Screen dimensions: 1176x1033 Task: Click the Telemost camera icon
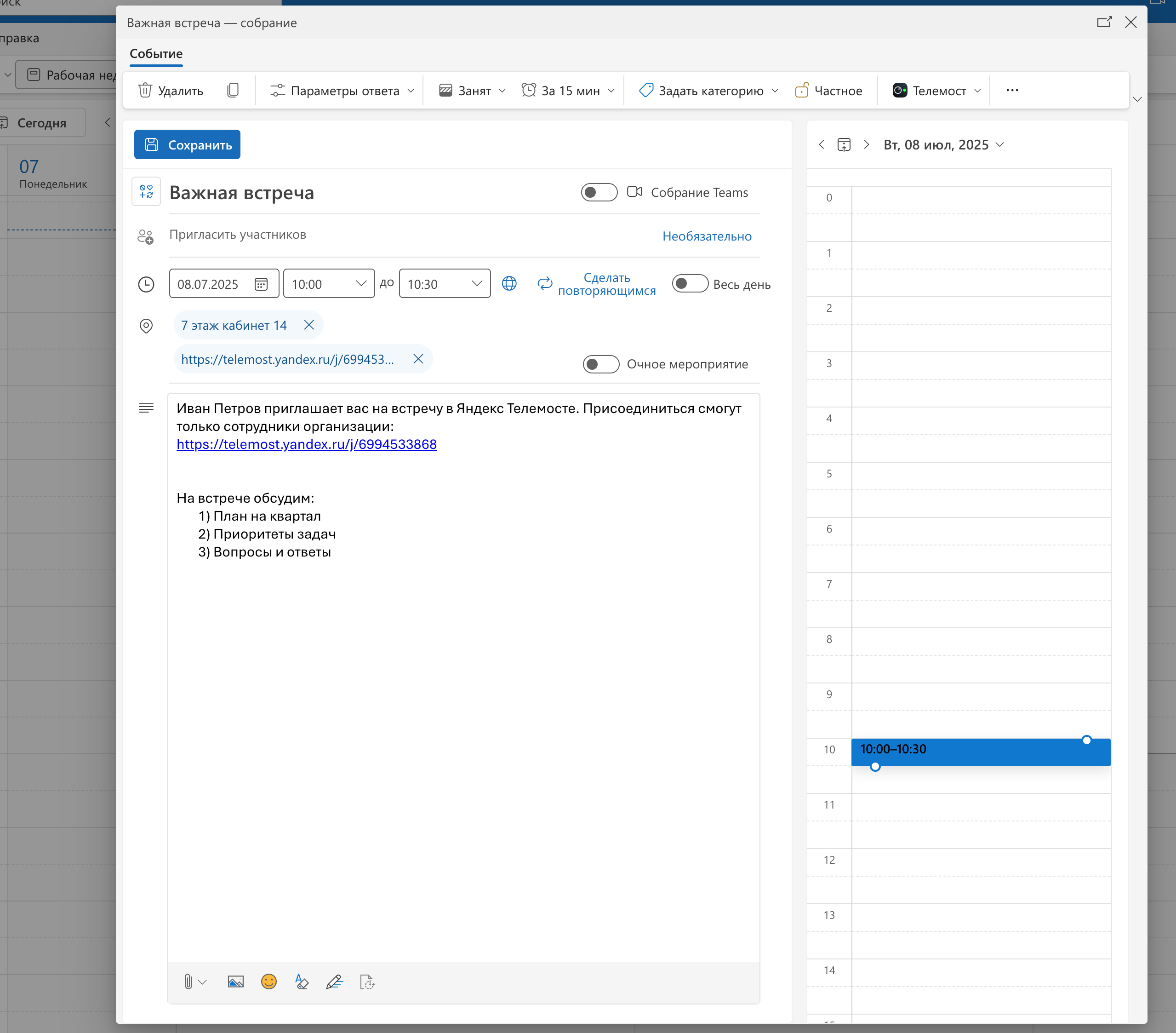pyautogui.click(x=899, y=90)
